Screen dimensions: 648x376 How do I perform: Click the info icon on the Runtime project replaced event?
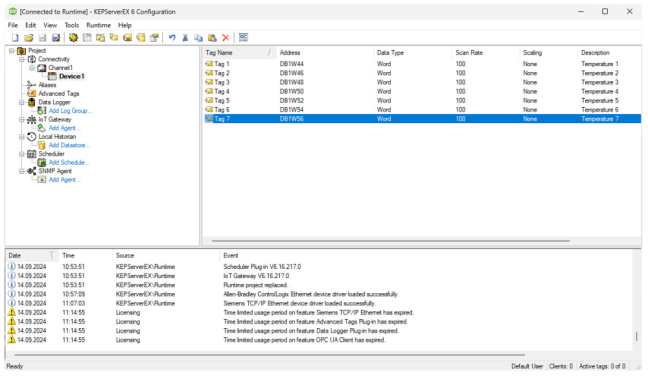12,285
